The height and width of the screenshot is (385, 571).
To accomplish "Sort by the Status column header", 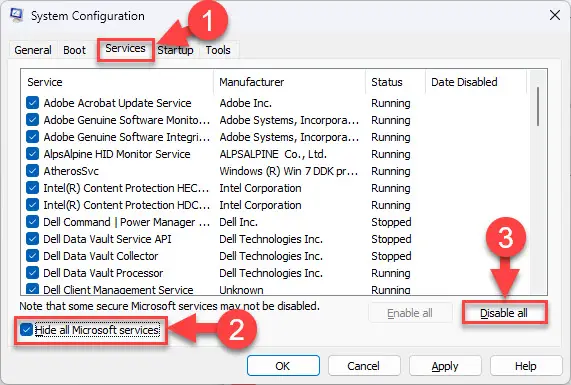I will click(x=395, y=82).
